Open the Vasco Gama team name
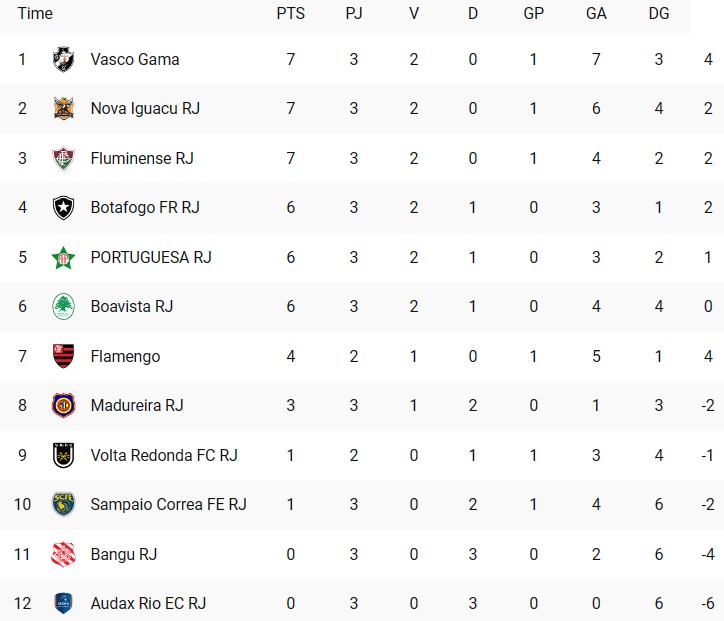Image resolution: width=724 pixels, height=621 pixels. pyautogui.click(x=135, y=59)
